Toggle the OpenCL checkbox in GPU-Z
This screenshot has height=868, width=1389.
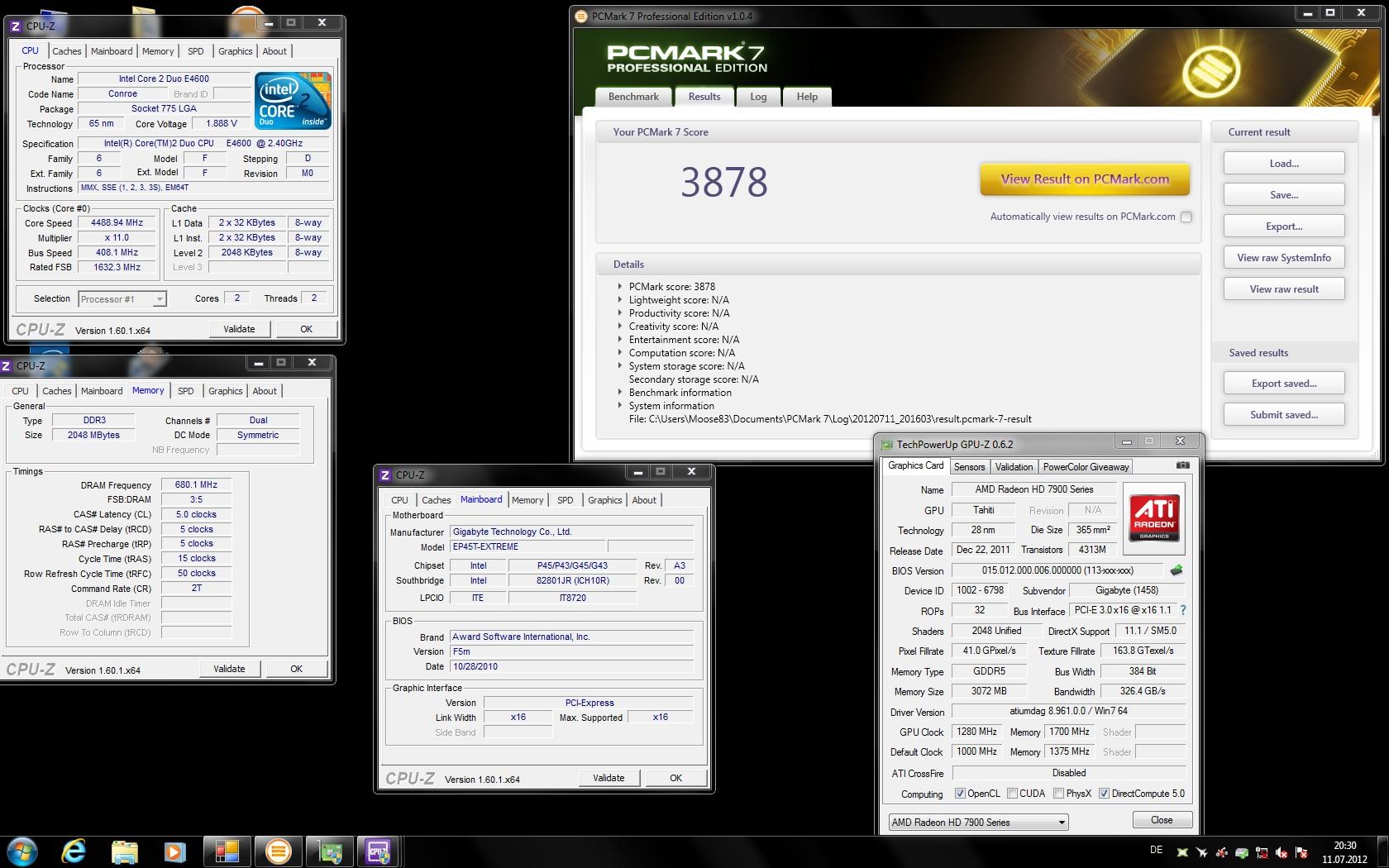pyautogui.click(x=960, y=794)
